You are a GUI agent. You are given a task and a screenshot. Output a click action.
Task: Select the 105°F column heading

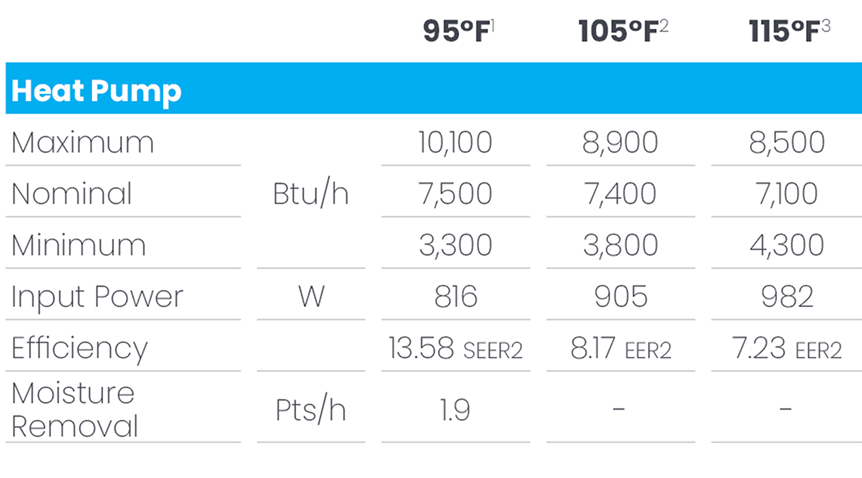pos(623,31)
